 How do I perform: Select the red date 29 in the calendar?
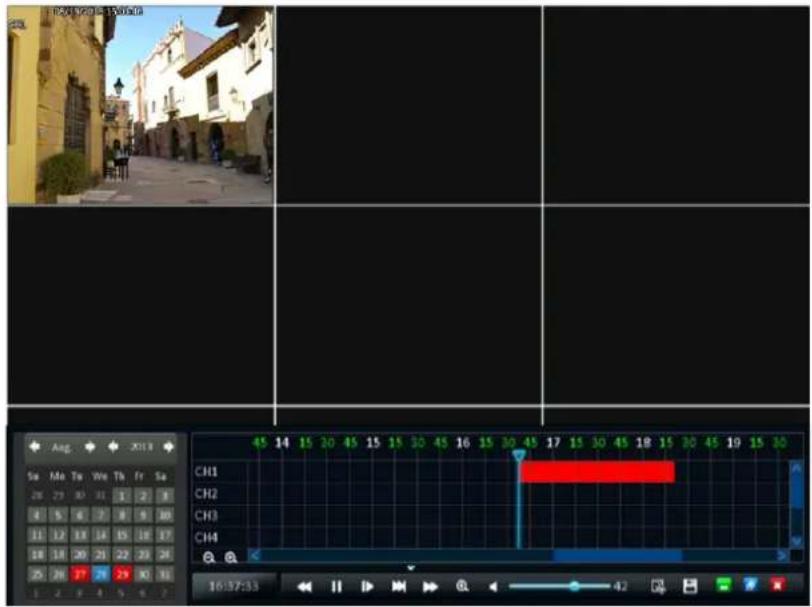tap(122, 574)
